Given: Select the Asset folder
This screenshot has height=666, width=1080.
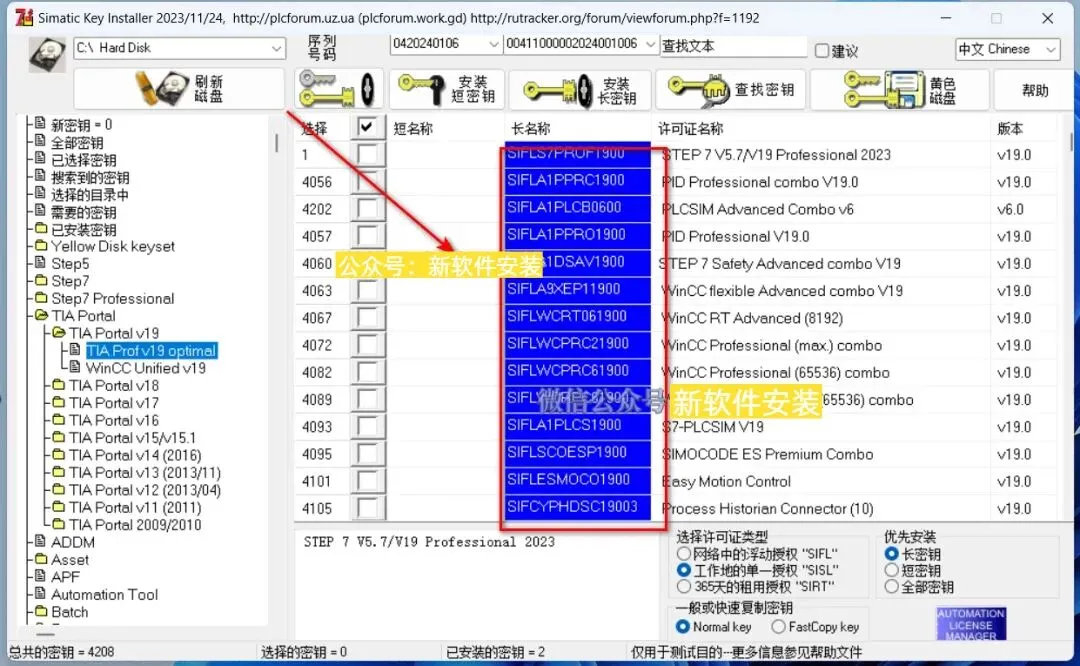Looking at the screenshot, I should point(70,559).
